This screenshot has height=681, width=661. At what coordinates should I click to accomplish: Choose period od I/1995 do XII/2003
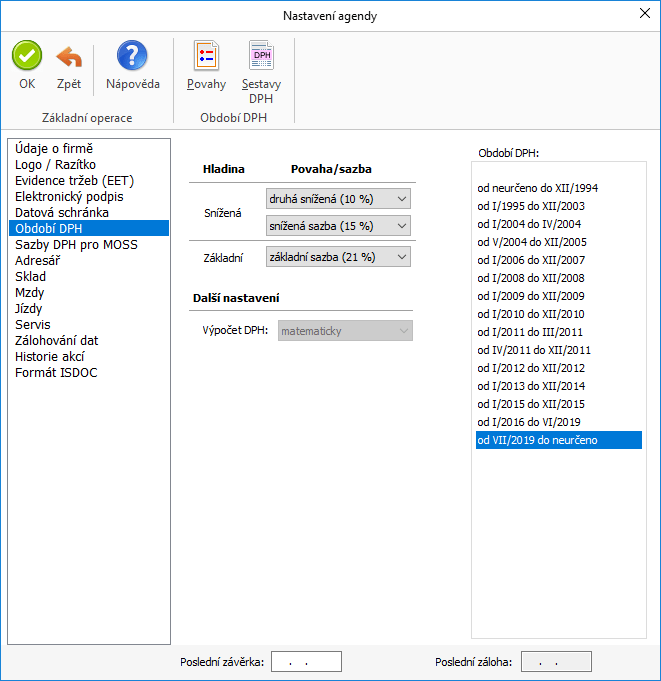pos(531,206)
